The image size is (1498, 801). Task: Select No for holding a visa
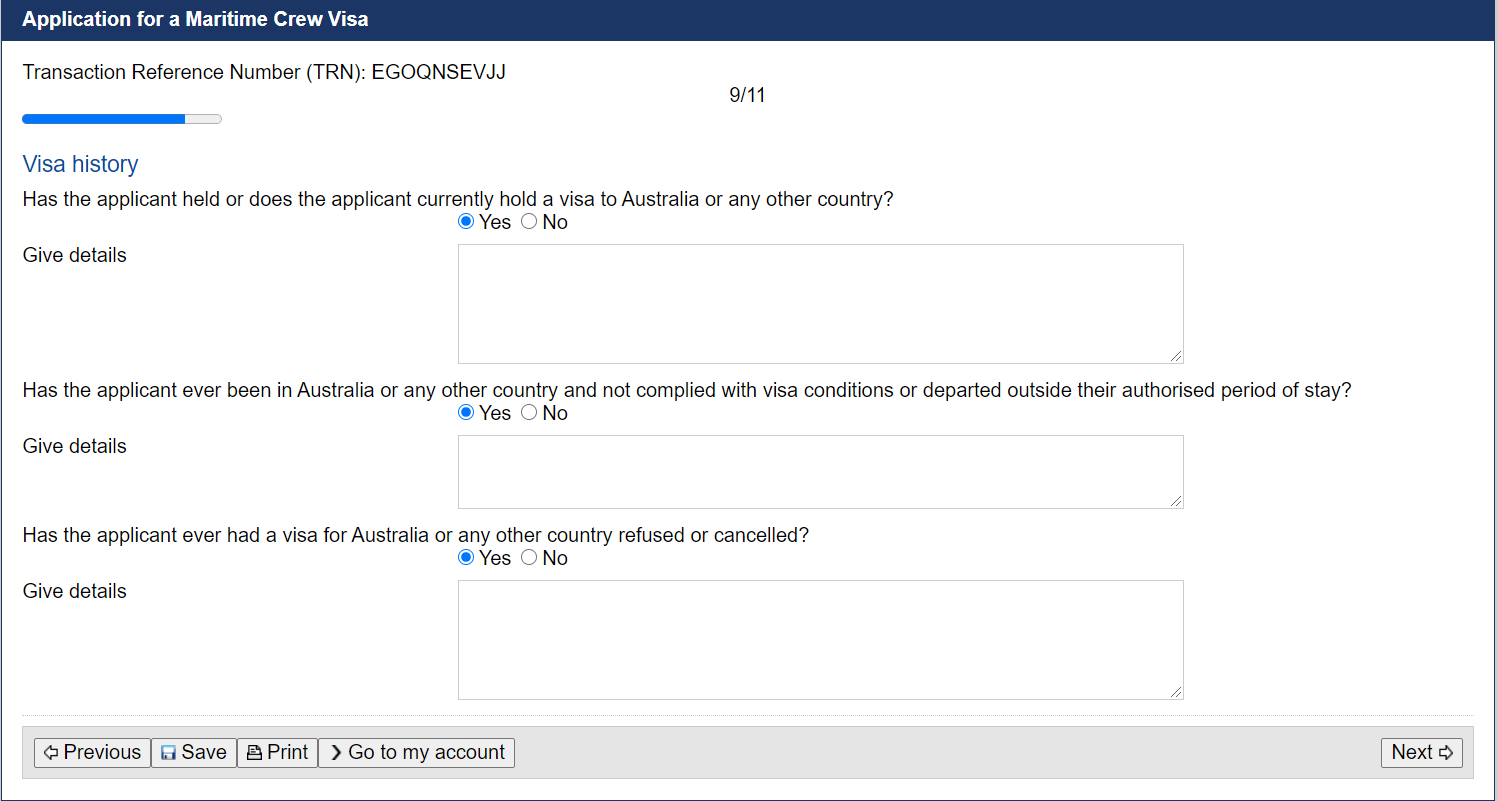[529, 222]
